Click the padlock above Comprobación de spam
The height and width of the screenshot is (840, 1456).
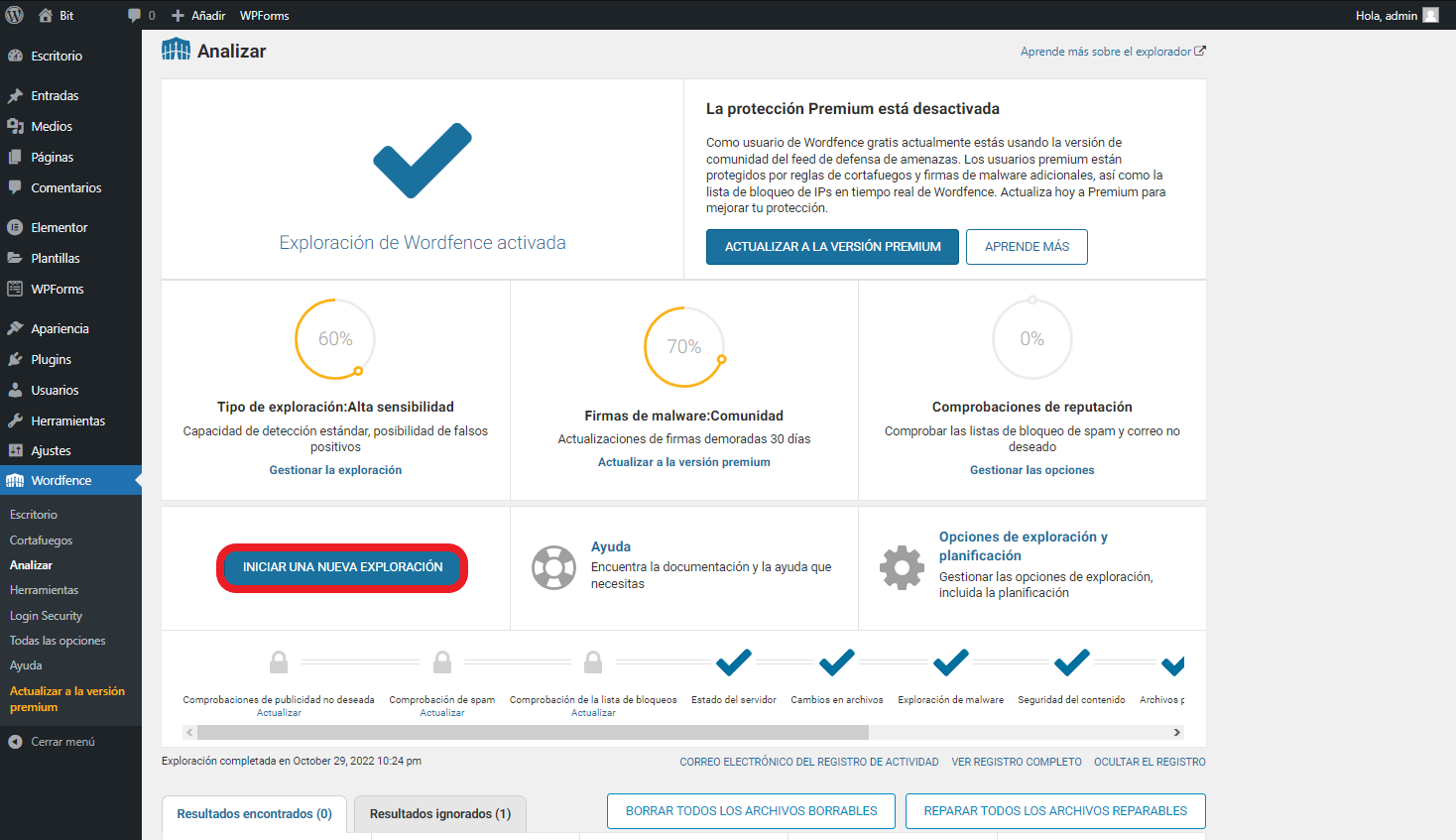click(x=442, y=661)
